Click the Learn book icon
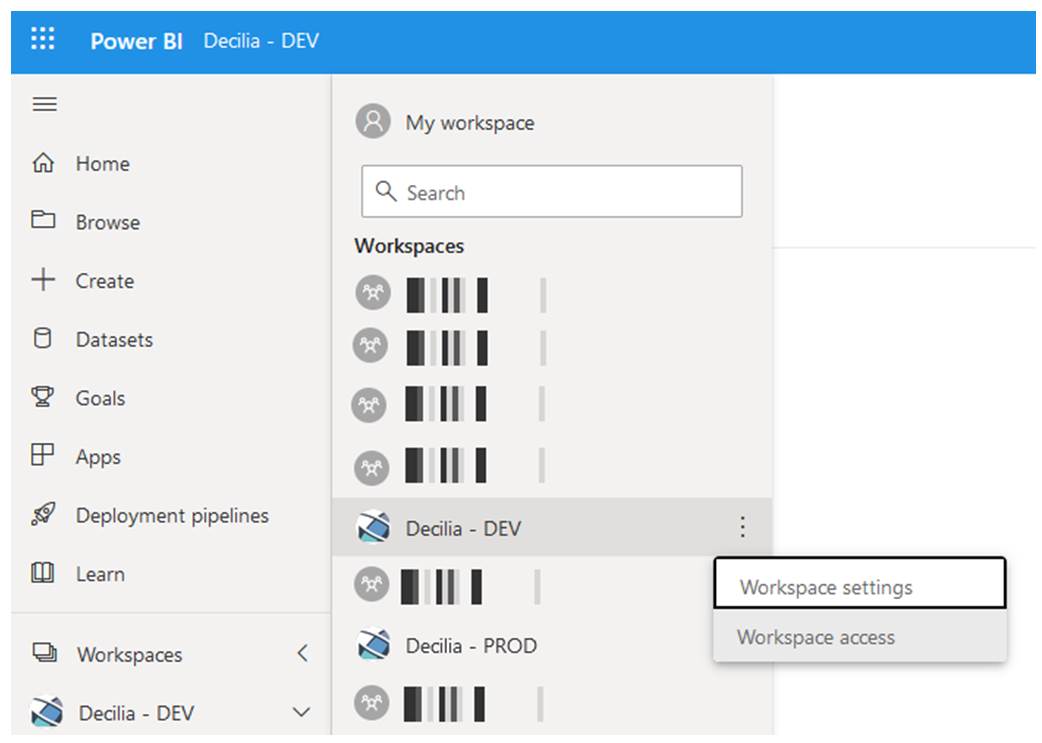 click(x=43, y=573)
